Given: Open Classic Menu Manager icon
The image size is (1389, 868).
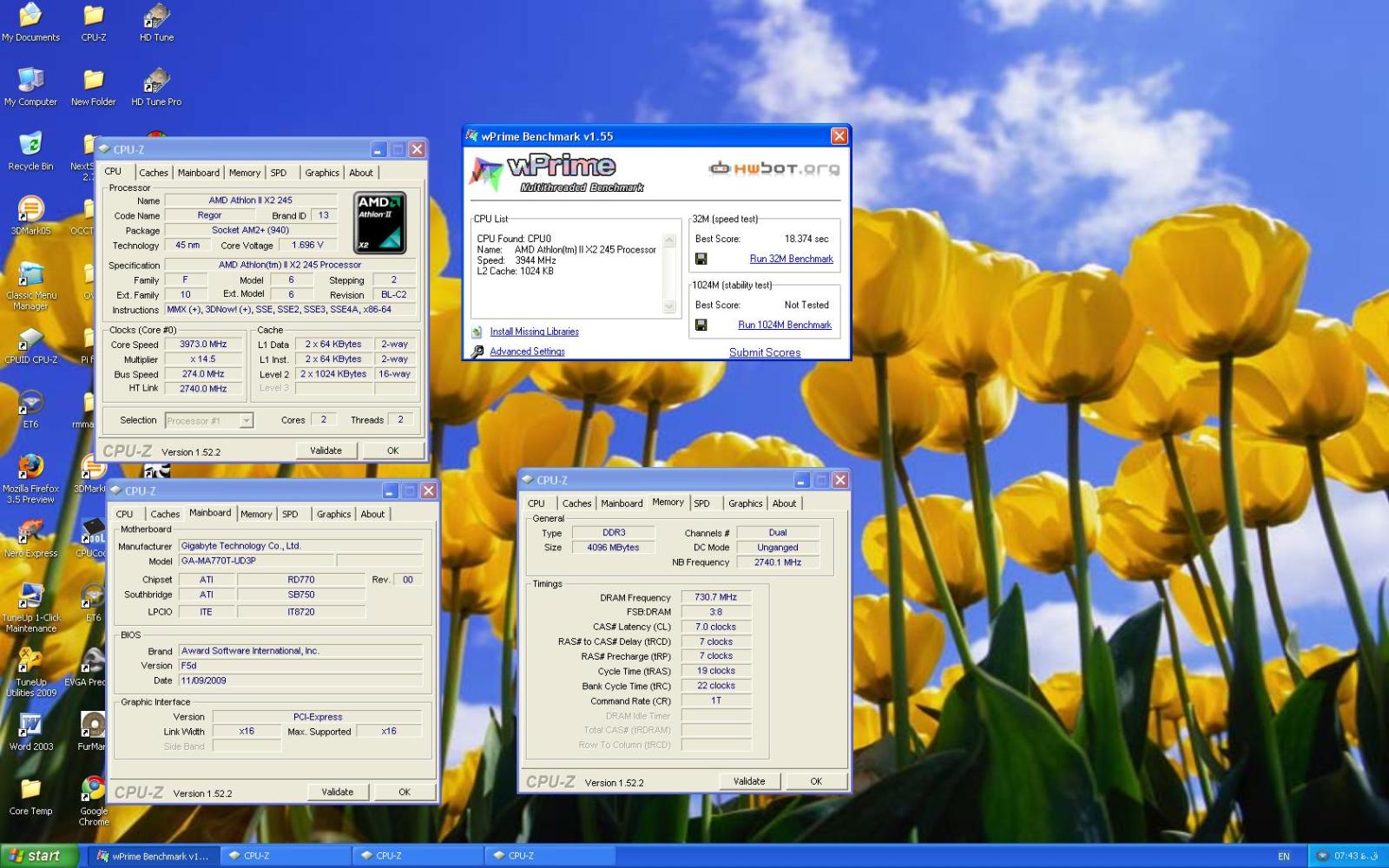Looking at the screenshot, I should (30, 286).
